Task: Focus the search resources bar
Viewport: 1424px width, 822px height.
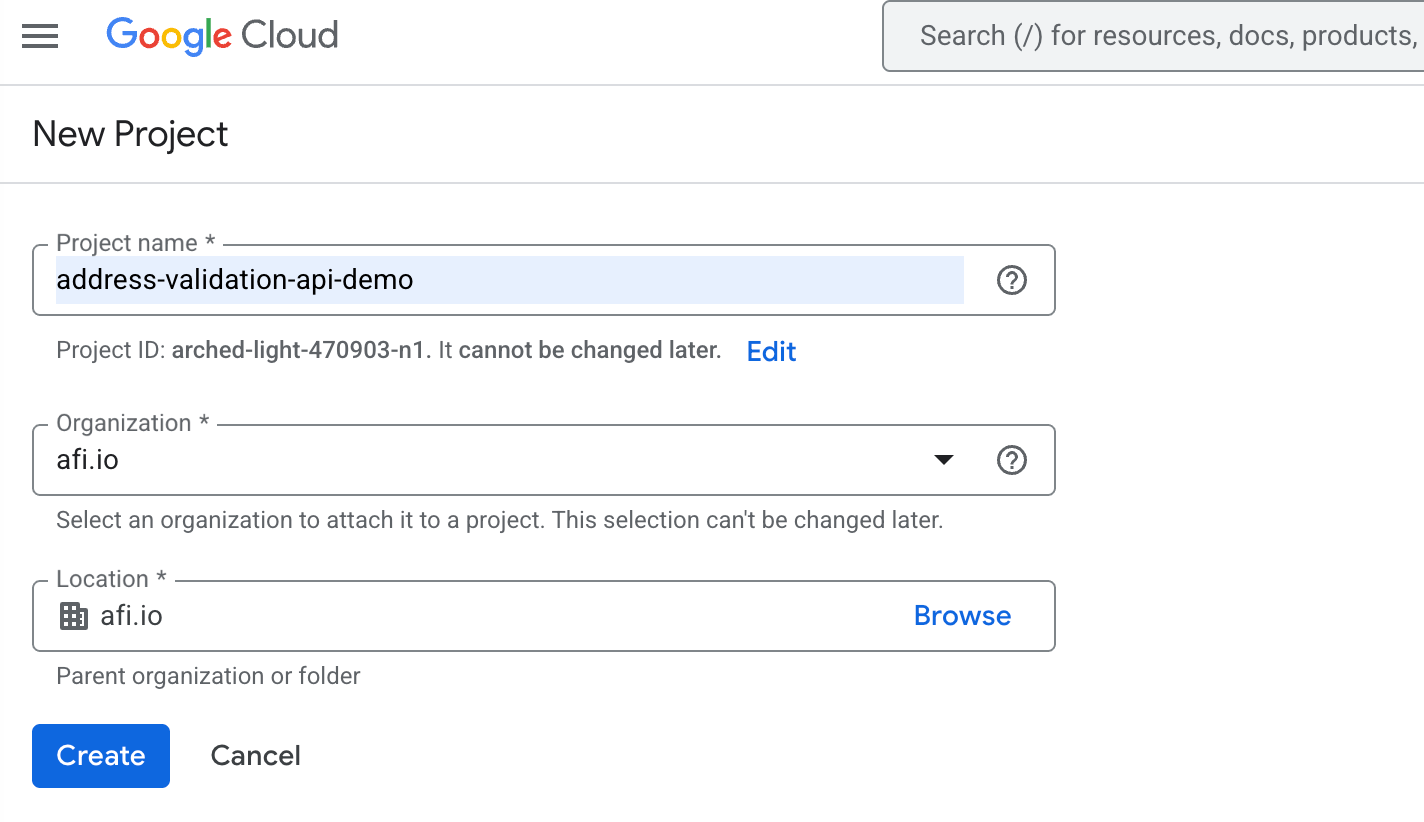Action: click(1150, 35)
